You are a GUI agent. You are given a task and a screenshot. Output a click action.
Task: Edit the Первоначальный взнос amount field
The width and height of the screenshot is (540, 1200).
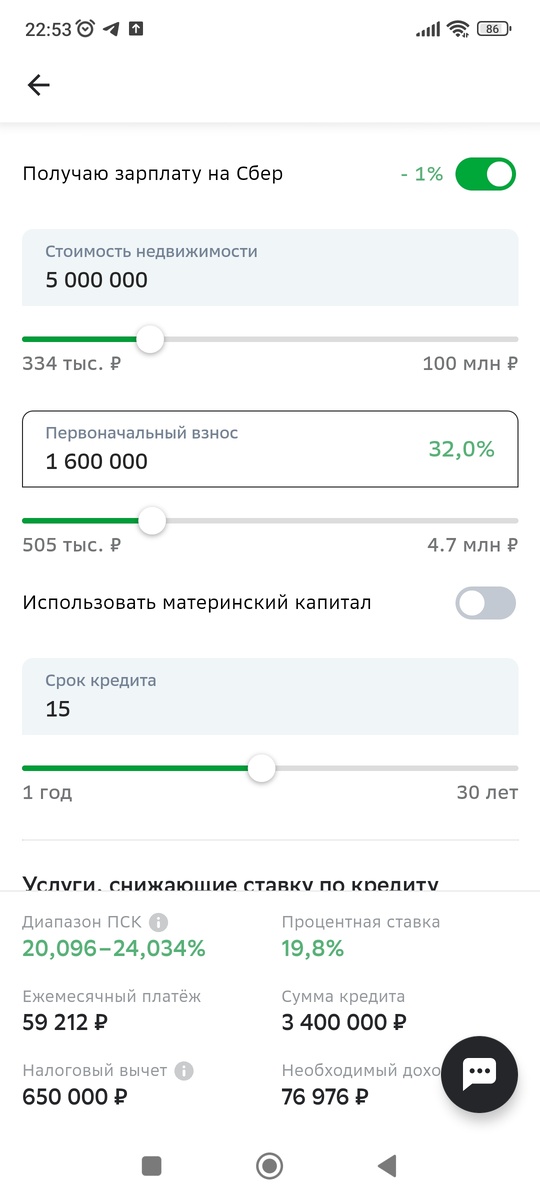[x=270, y=449]
